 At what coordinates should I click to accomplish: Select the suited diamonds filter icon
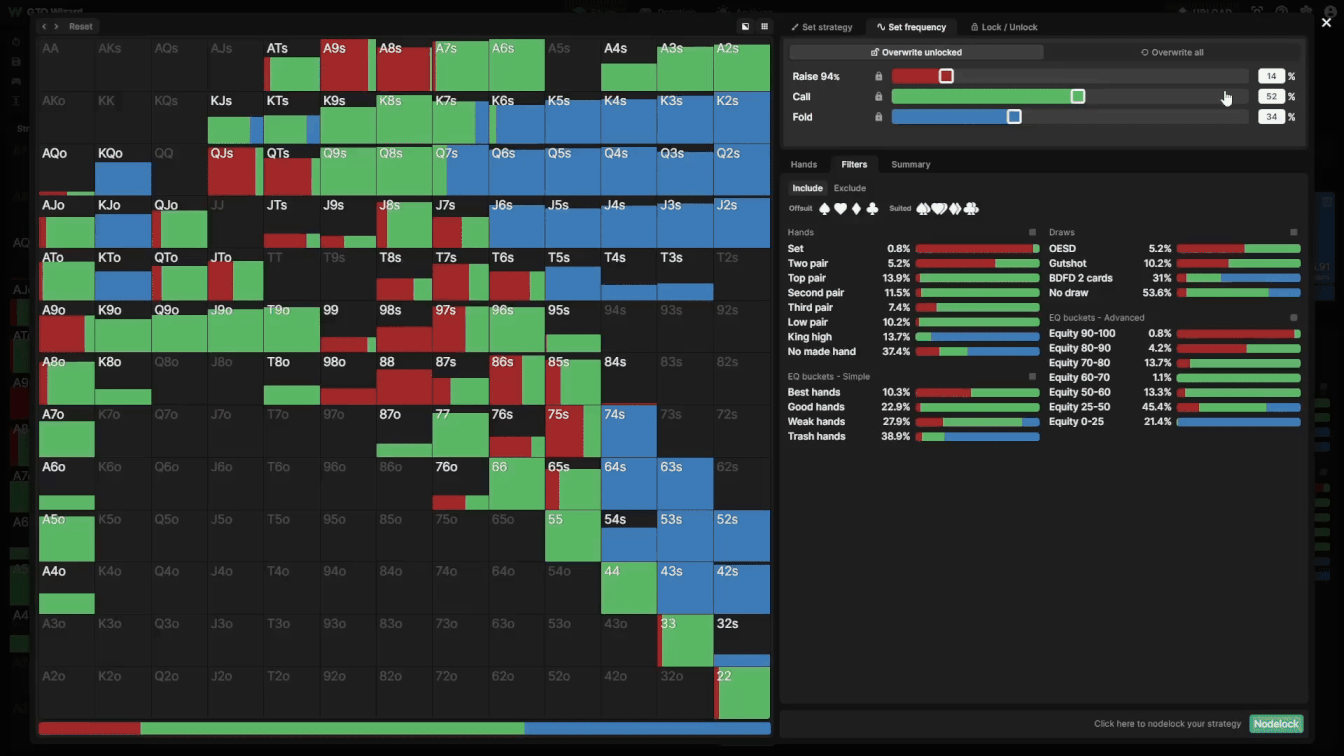point(956,209)
